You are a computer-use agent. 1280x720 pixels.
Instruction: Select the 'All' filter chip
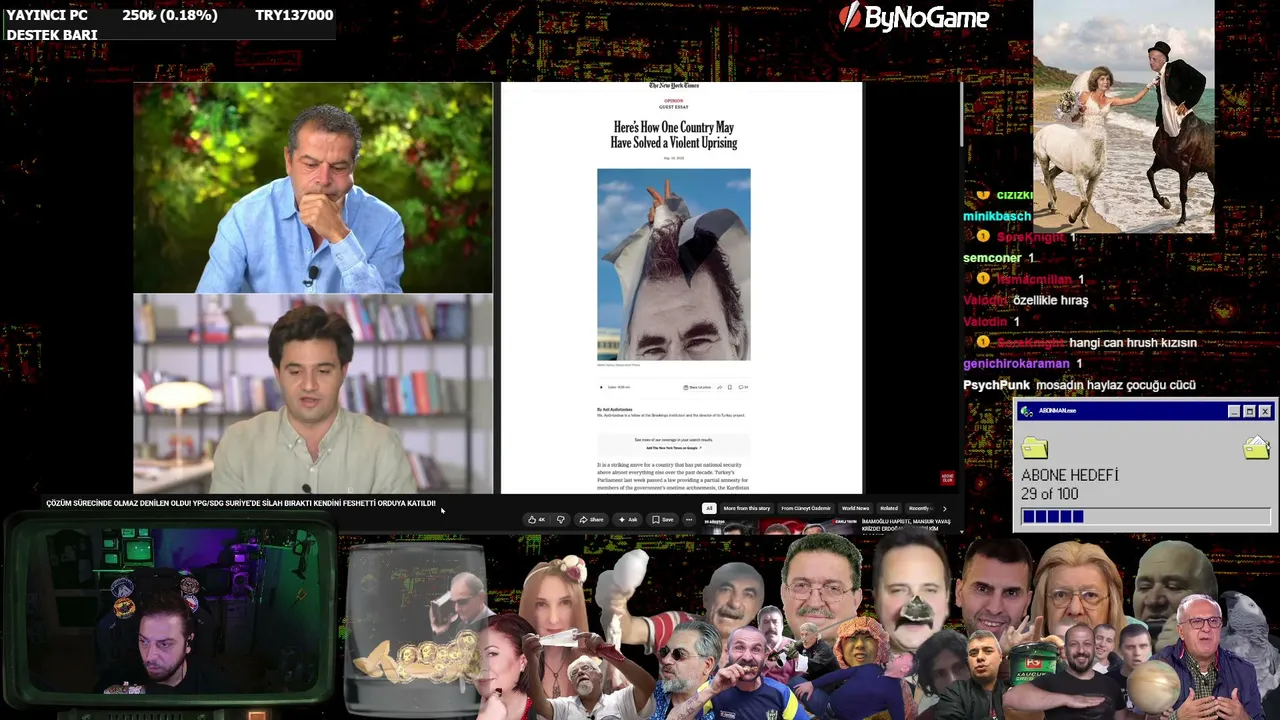point(708,508)
